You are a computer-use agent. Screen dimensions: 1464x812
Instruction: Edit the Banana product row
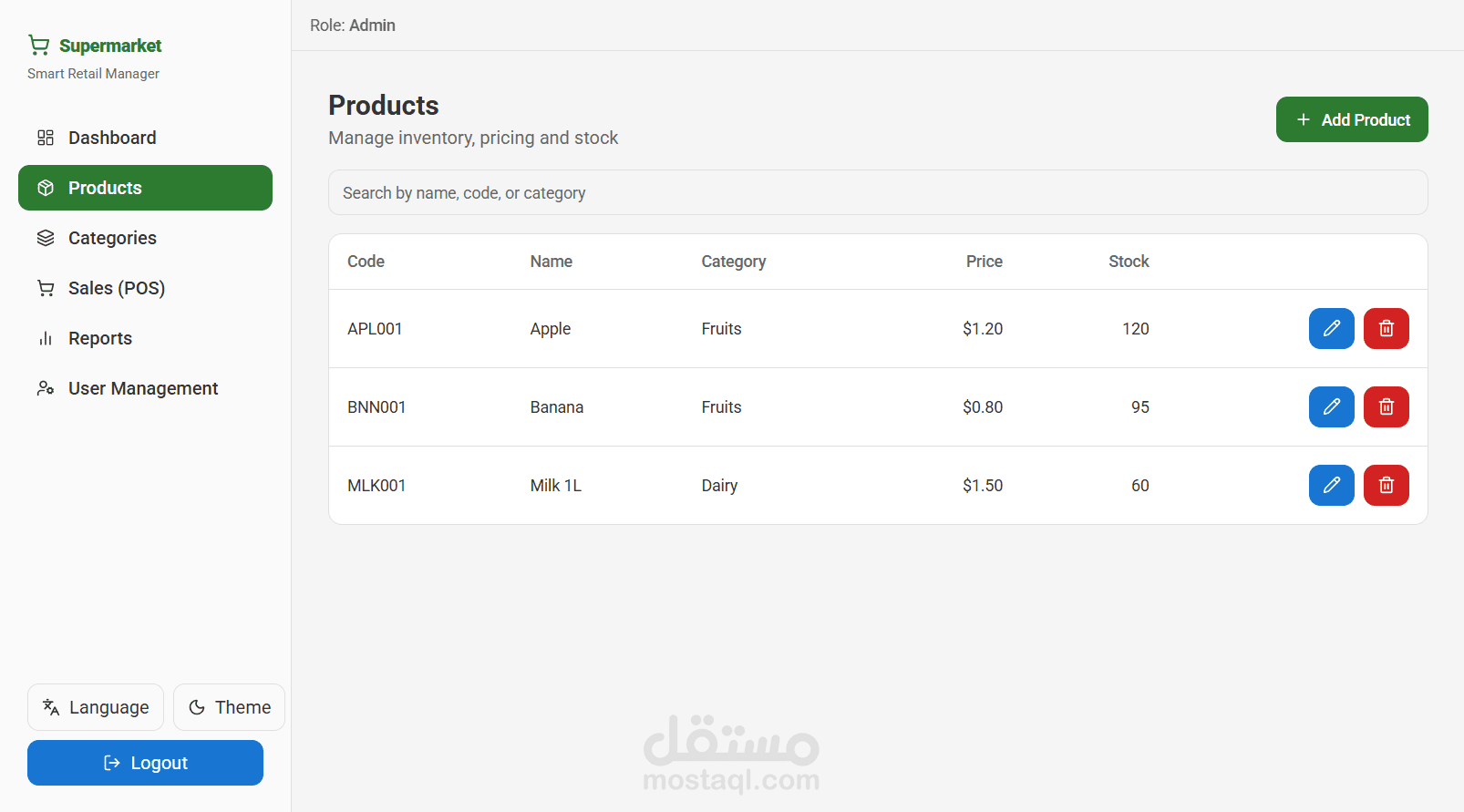[x=1331, y=407]
